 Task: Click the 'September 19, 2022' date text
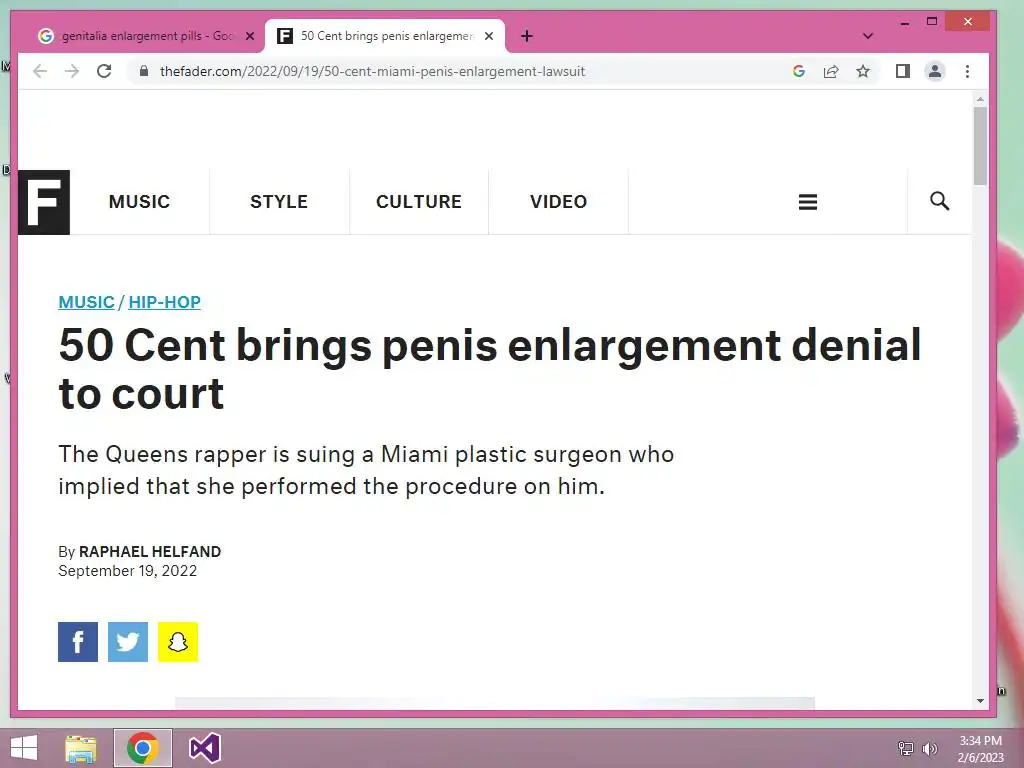click(127, 571)
